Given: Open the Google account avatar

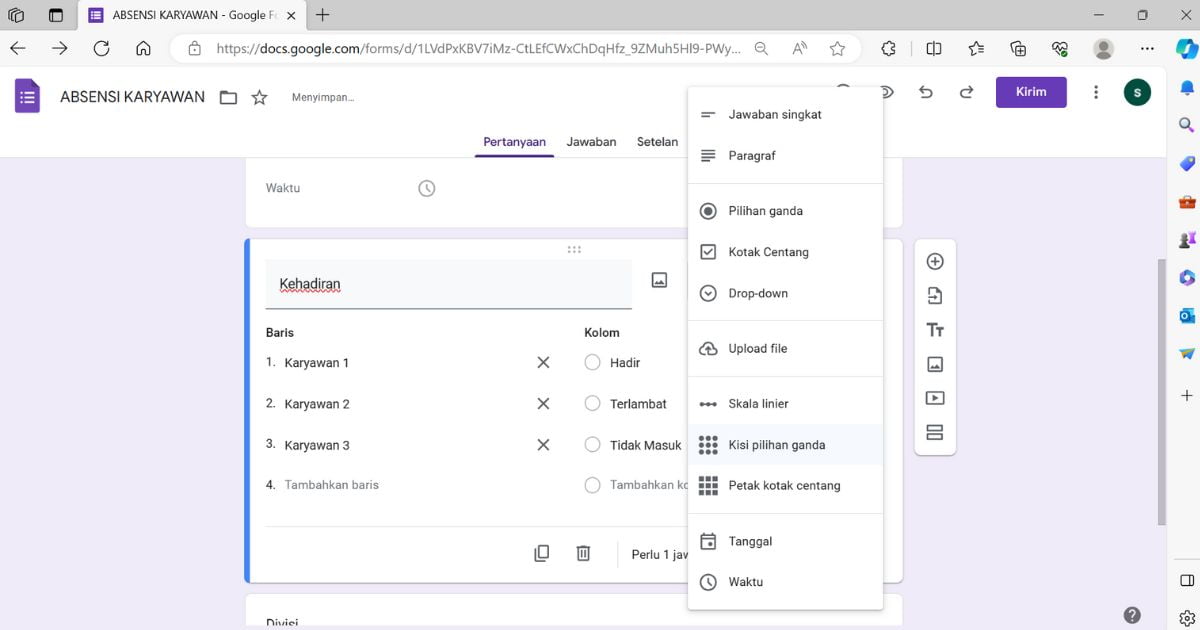Looking at the screenshot, I should coord(1137,92).
